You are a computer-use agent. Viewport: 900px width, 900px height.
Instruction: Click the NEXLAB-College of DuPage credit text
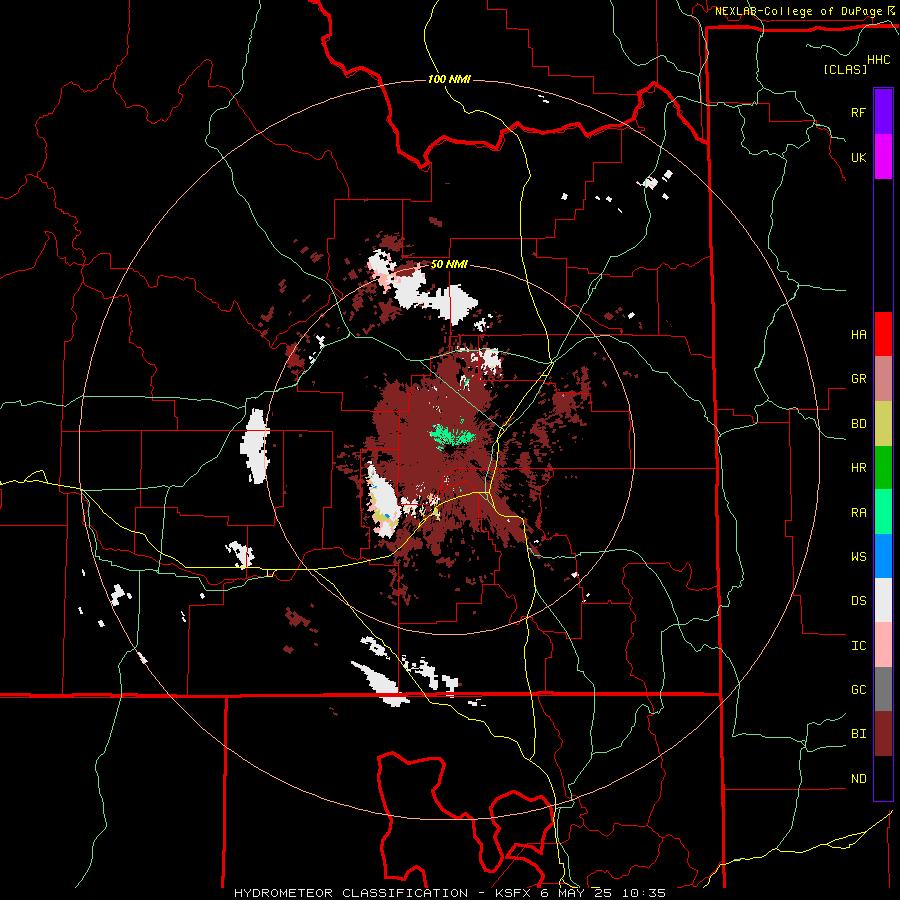pos(798,11)
